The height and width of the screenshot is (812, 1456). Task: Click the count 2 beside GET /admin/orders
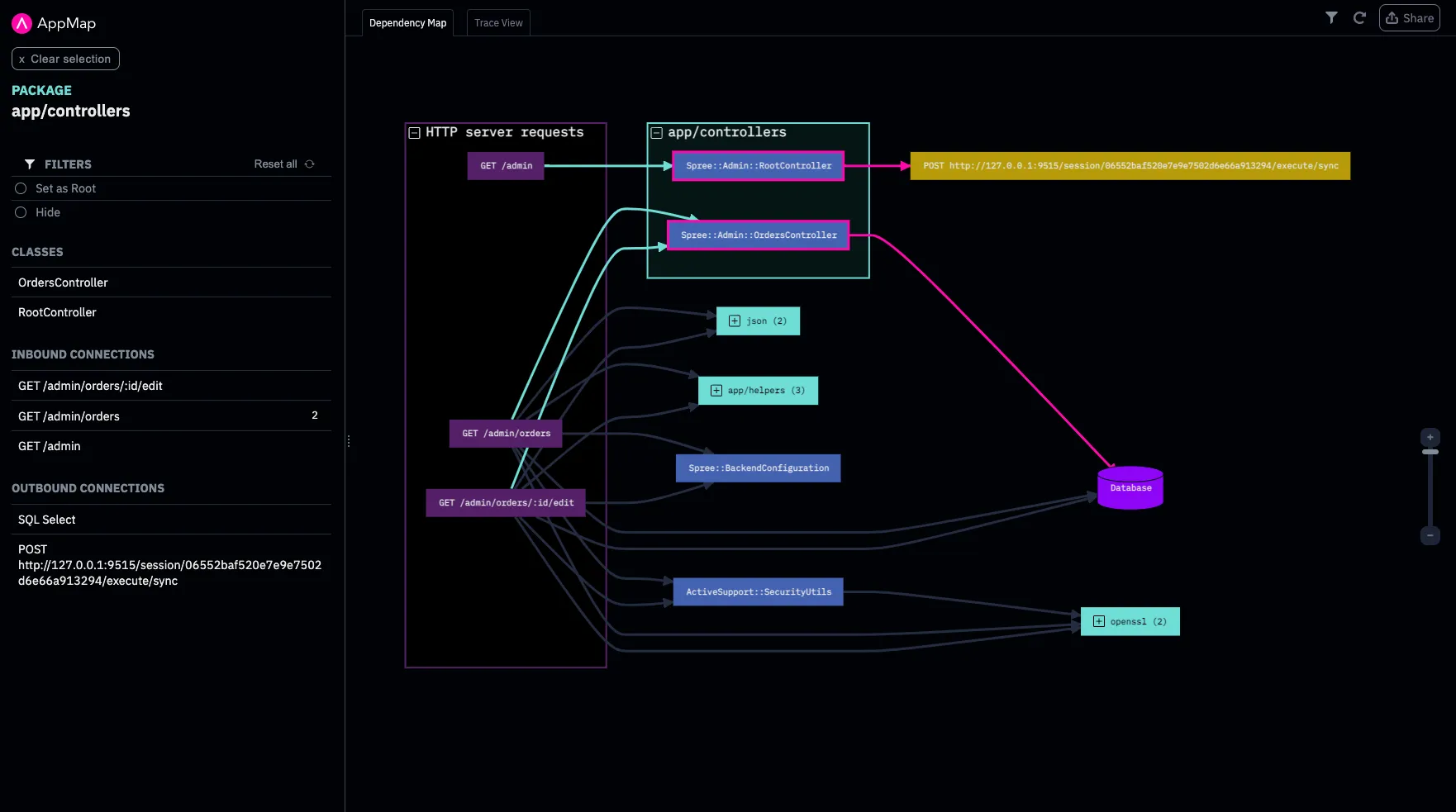pos(315,415)
